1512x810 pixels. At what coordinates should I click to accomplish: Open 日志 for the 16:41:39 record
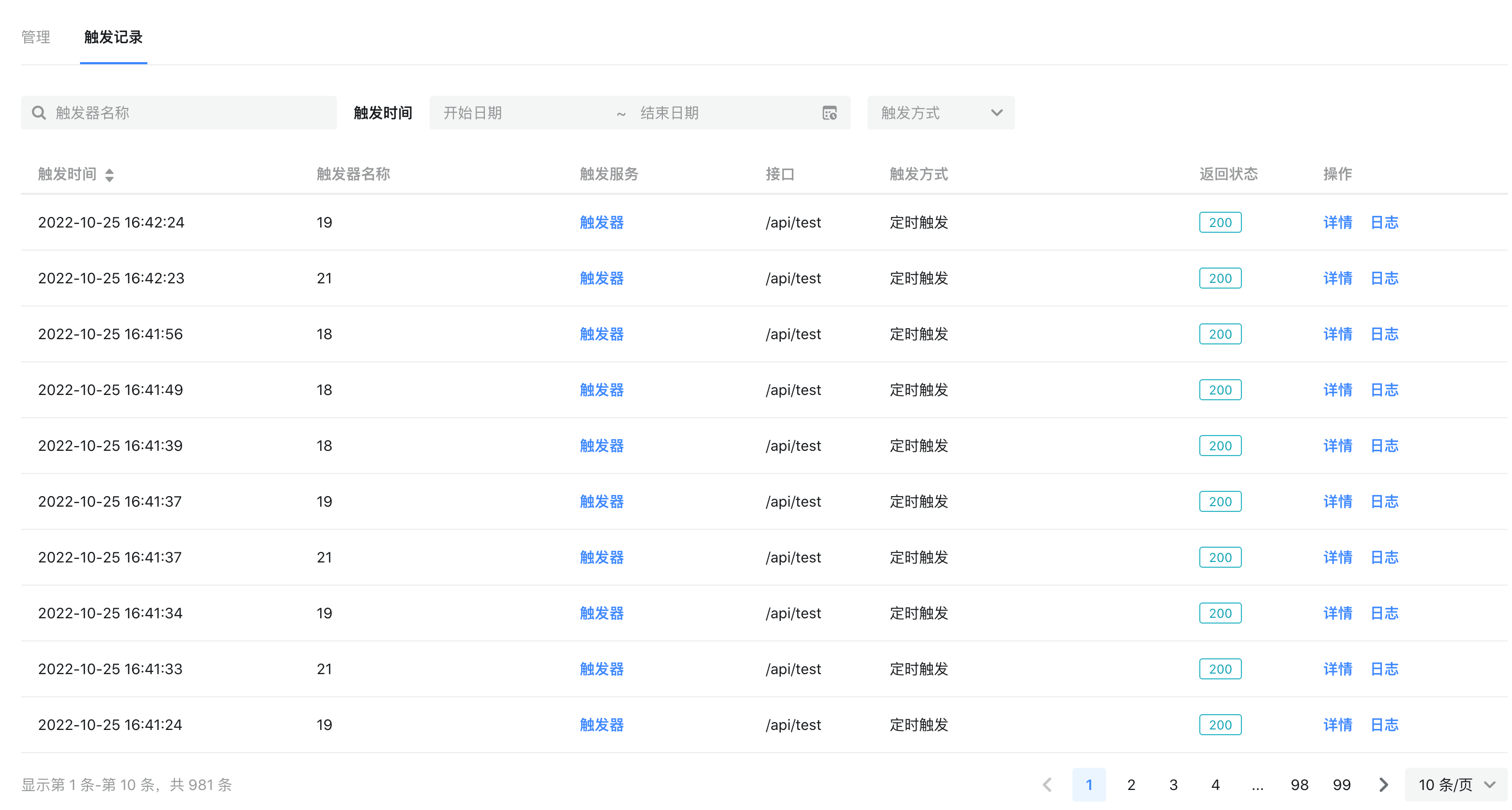coord(1385,446)
